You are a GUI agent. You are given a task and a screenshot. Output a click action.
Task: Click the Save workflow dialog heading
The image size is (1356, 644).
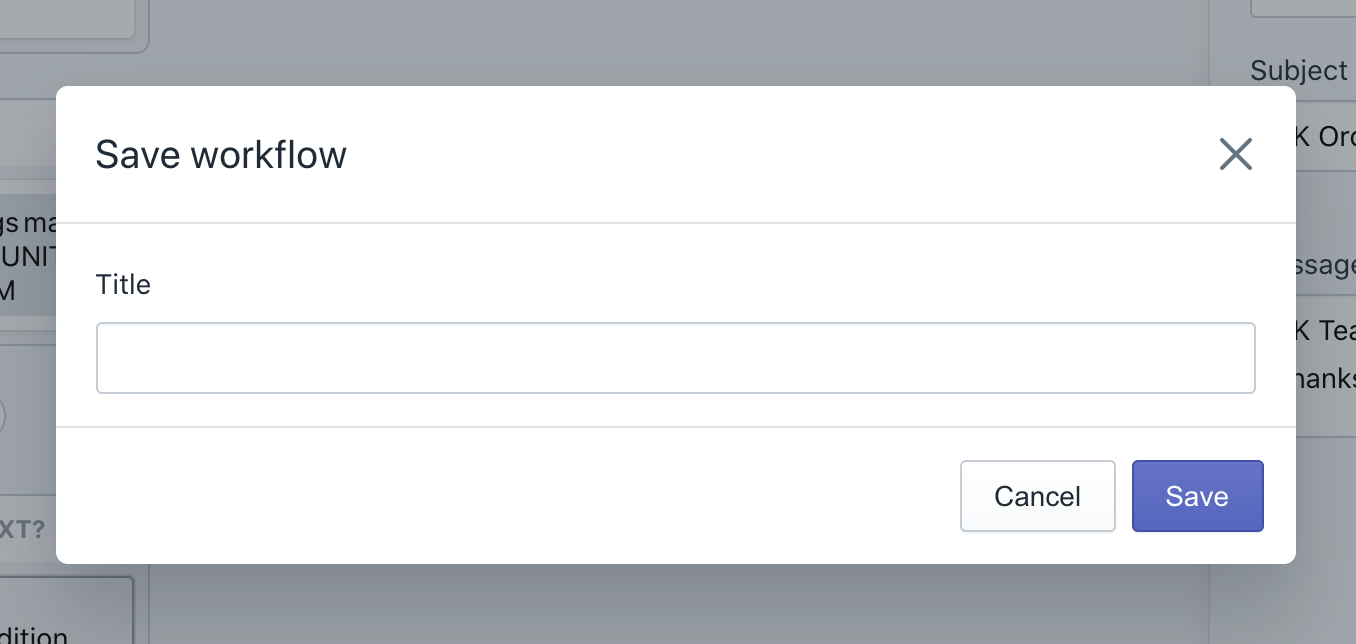[221, 155]
